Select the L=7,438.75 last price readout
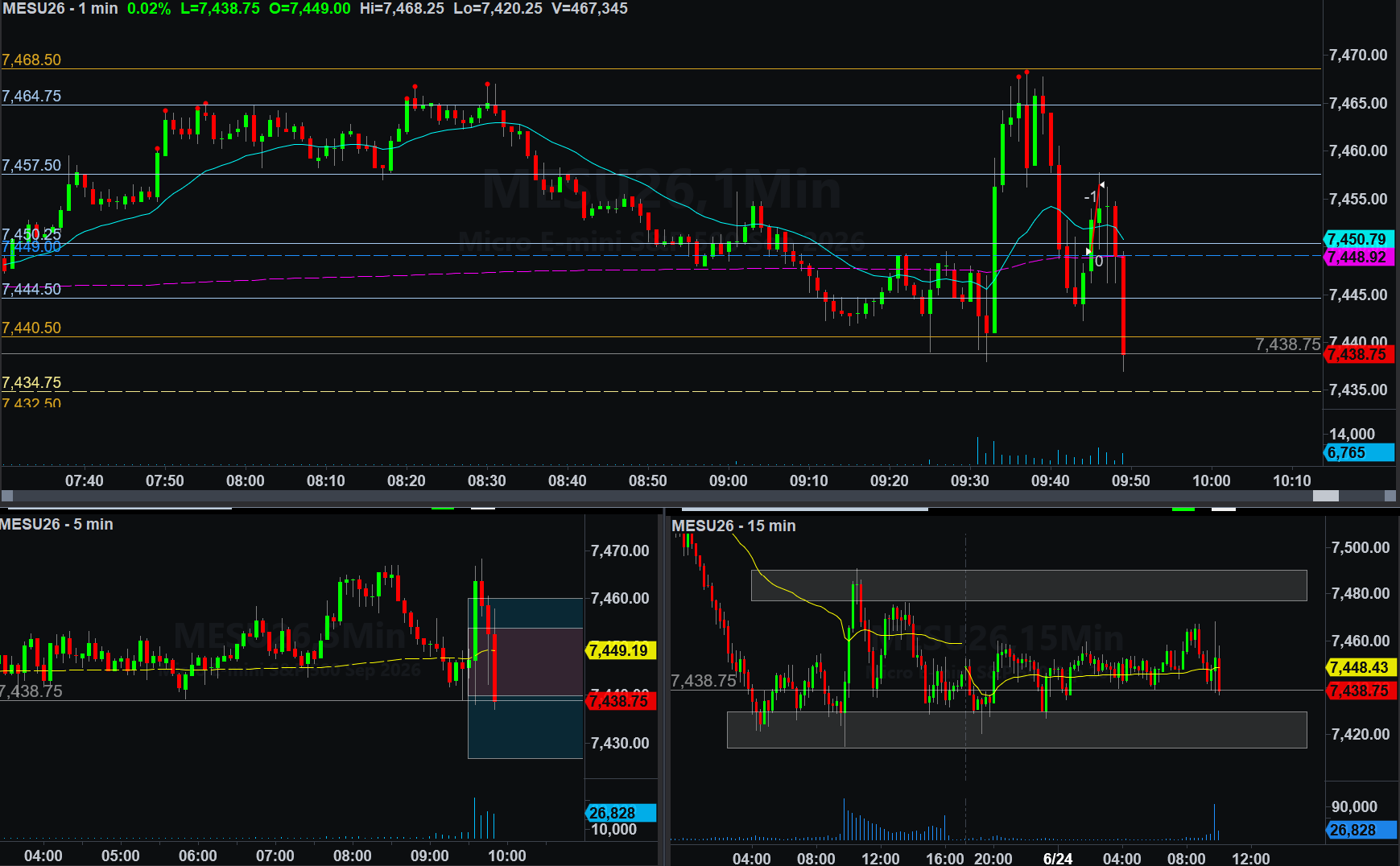The image size is (1400, 866). click(x=220, y=9)
